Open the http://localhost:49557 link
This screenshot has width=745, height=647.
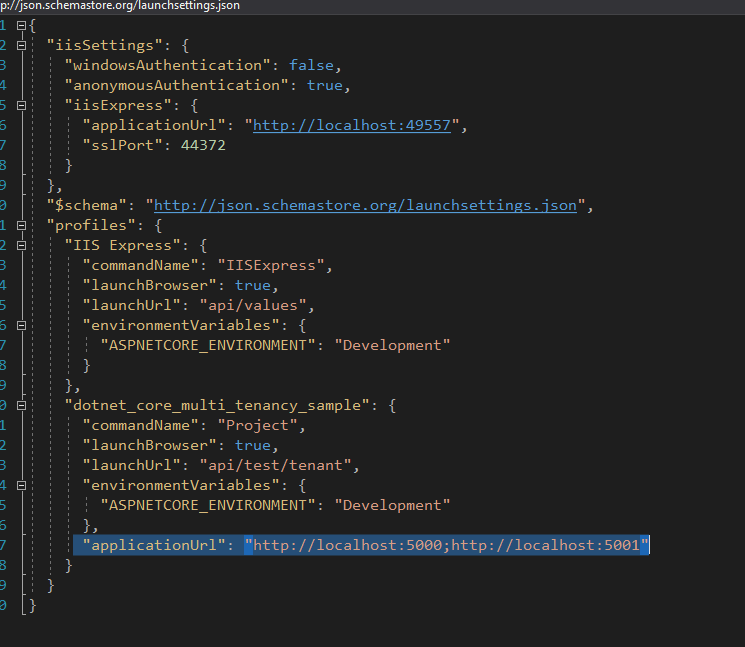(x=352, y=125)
